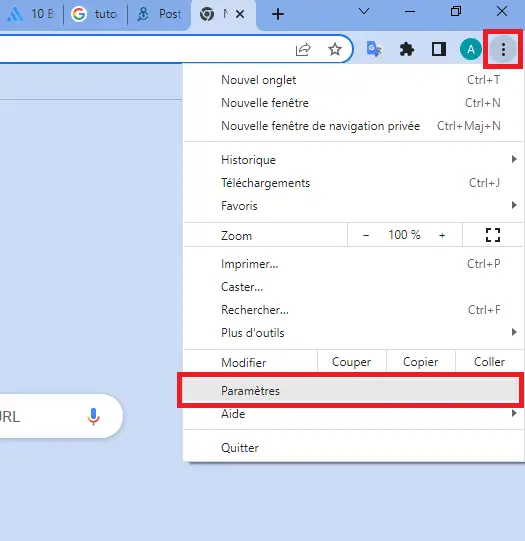Image resolution: width=525 pixels, height=541 pixels.
Task: Click the 100 % zoom value
Action: point(404,235)
